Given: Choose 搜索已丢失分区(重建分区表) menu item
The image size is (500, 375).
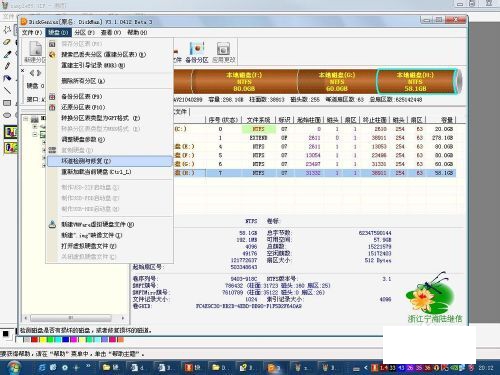Looking at the screenshot, I should click(109, 54).
